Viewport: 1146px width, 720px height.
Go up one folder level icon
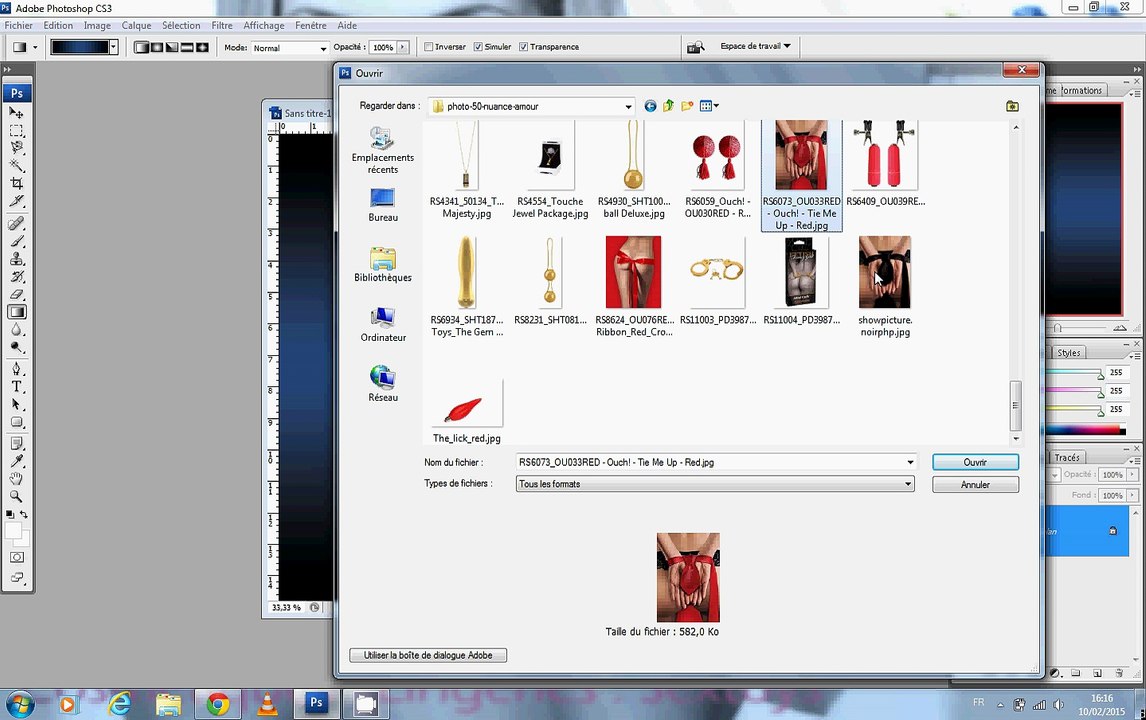point(668,106)
